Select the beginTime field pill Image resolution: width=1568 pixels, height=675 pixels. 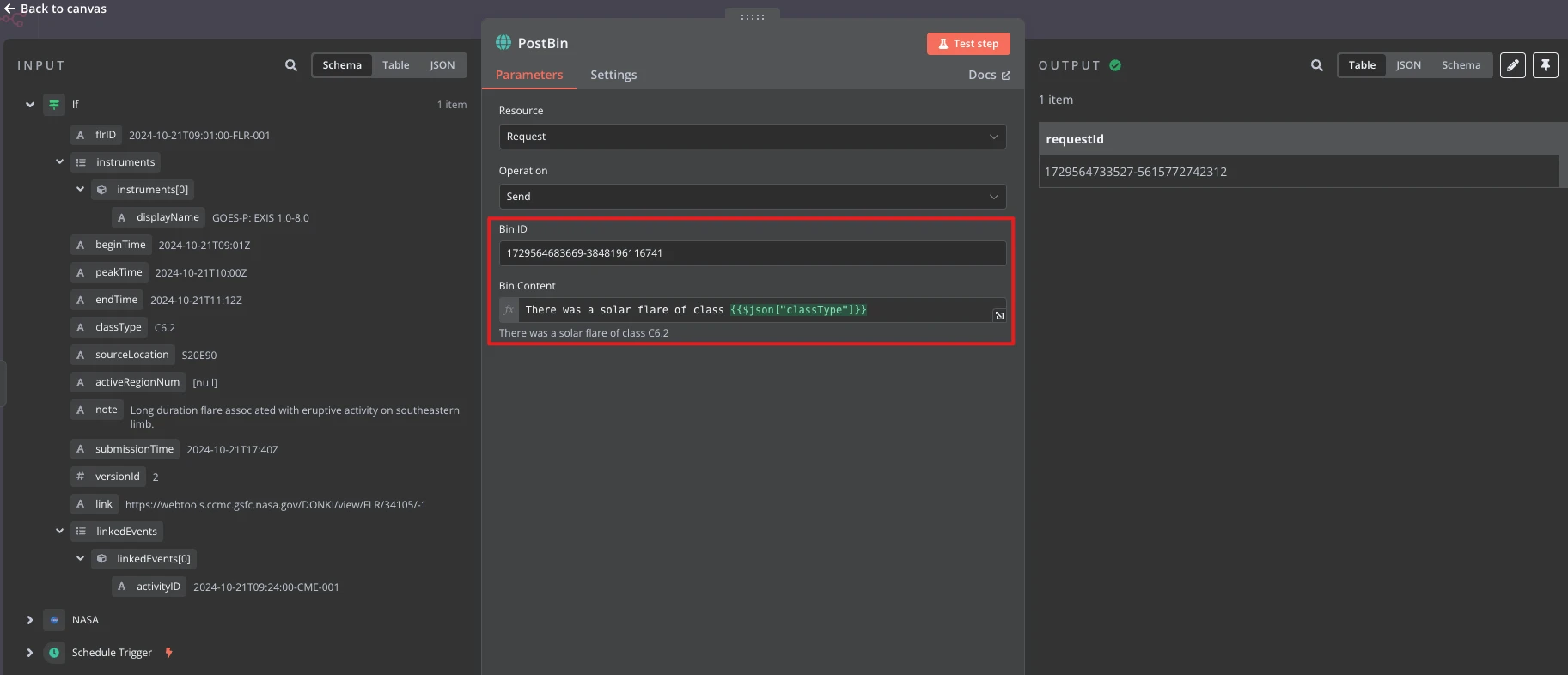coord(111,245)
